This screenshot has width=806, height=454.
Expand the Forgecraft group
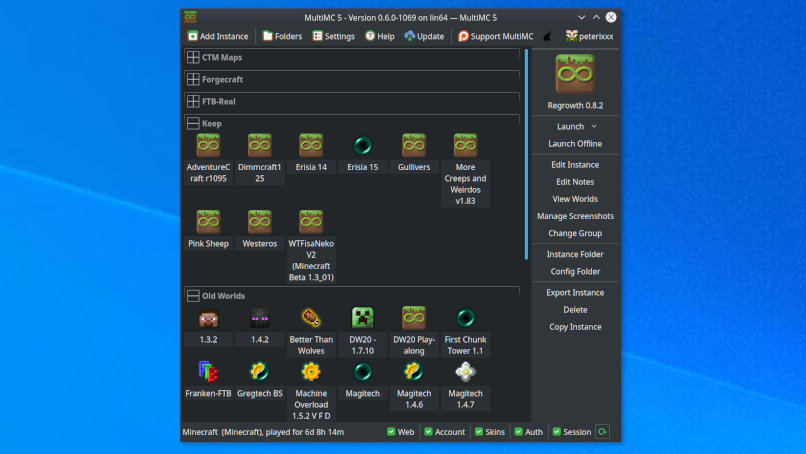193,79
